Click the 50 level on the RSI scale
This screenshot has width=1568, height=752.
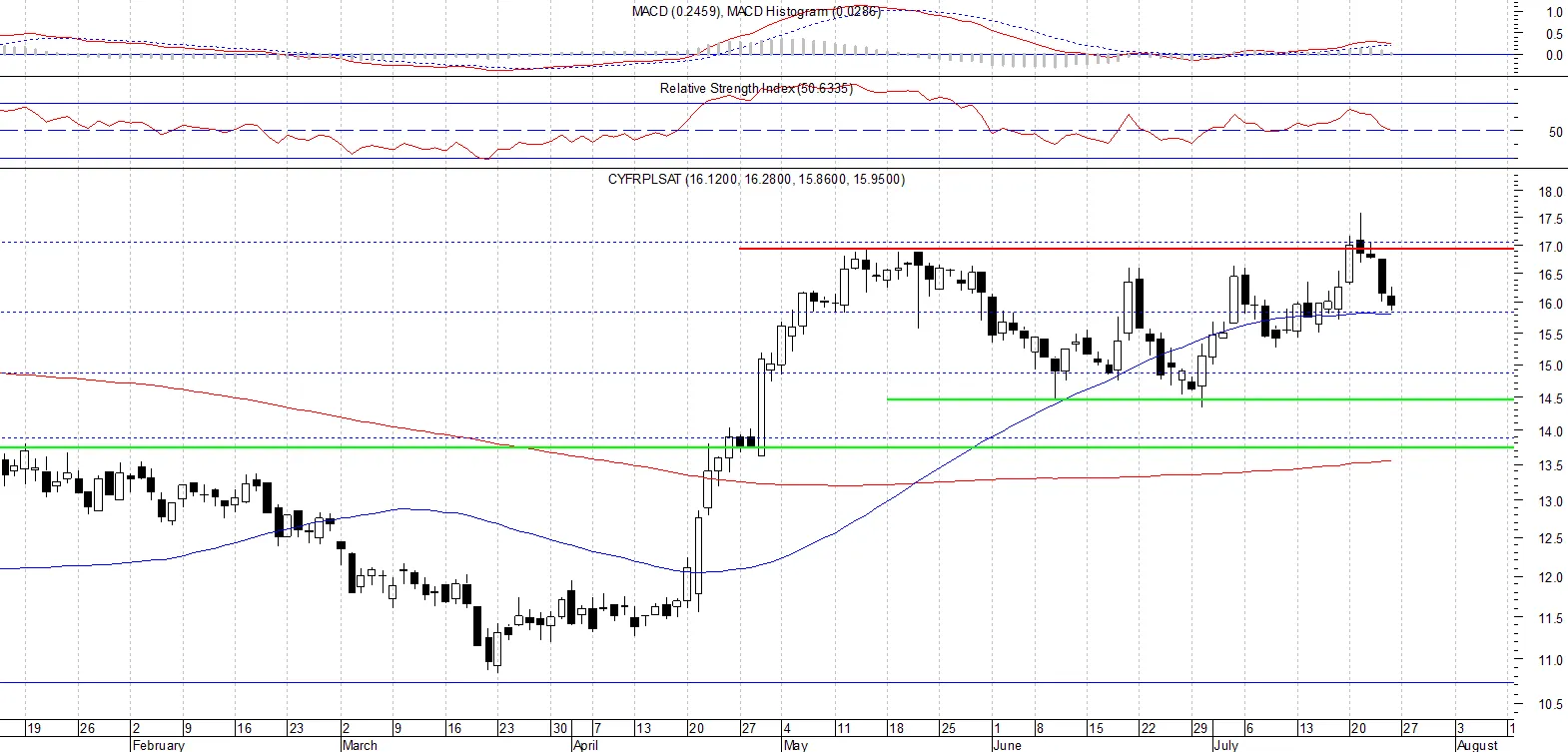[x=1556, y=131]
